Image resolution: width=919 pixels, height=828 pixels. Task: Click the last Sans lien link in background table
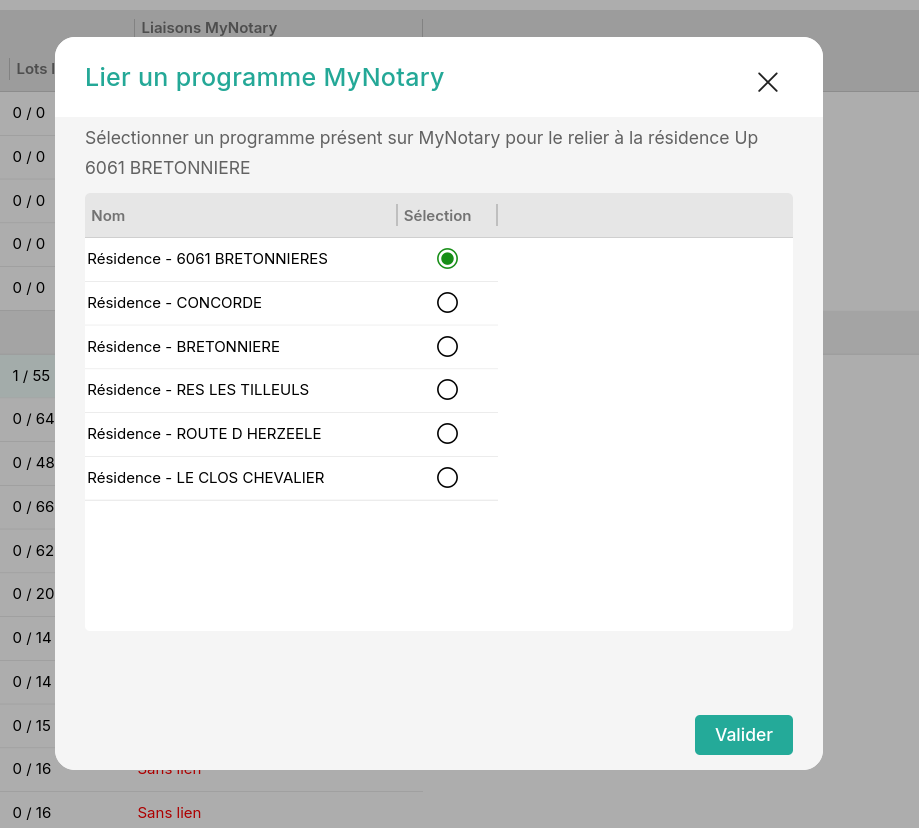pyautogui.click(x=169, y=813)
